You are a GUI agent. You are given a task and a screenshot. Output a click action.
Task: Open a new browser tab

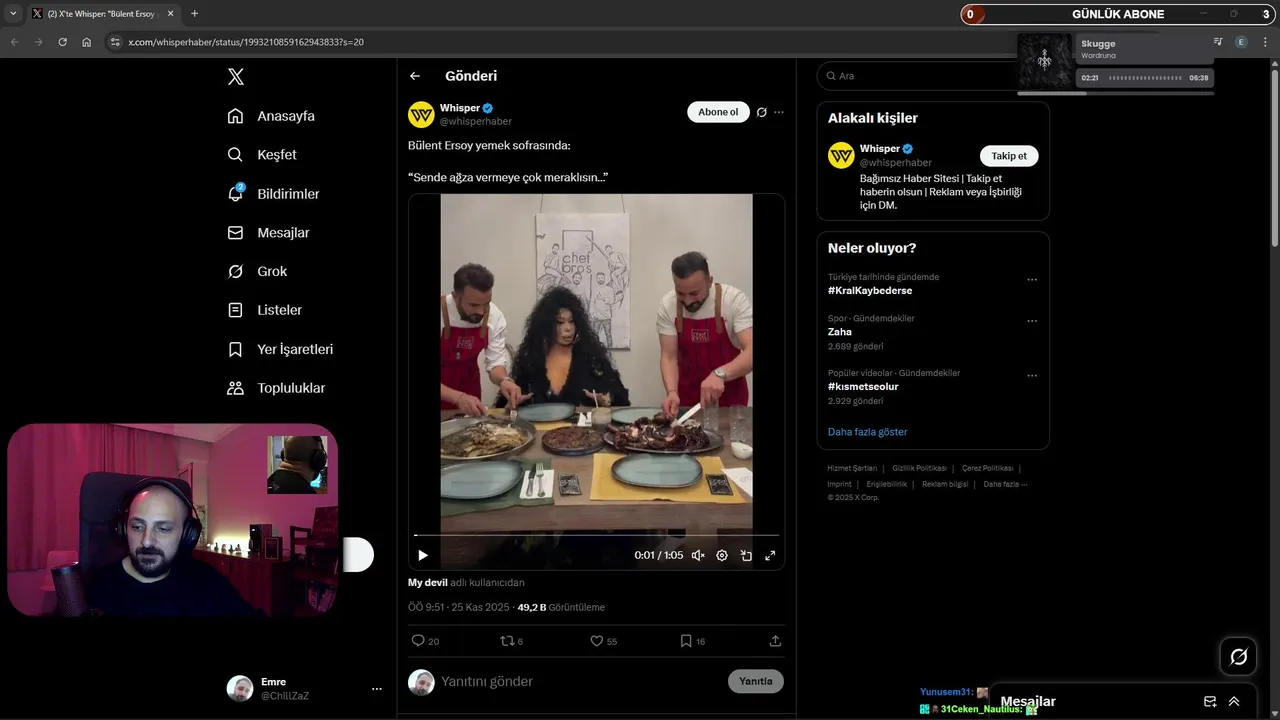tap(194, 14)
